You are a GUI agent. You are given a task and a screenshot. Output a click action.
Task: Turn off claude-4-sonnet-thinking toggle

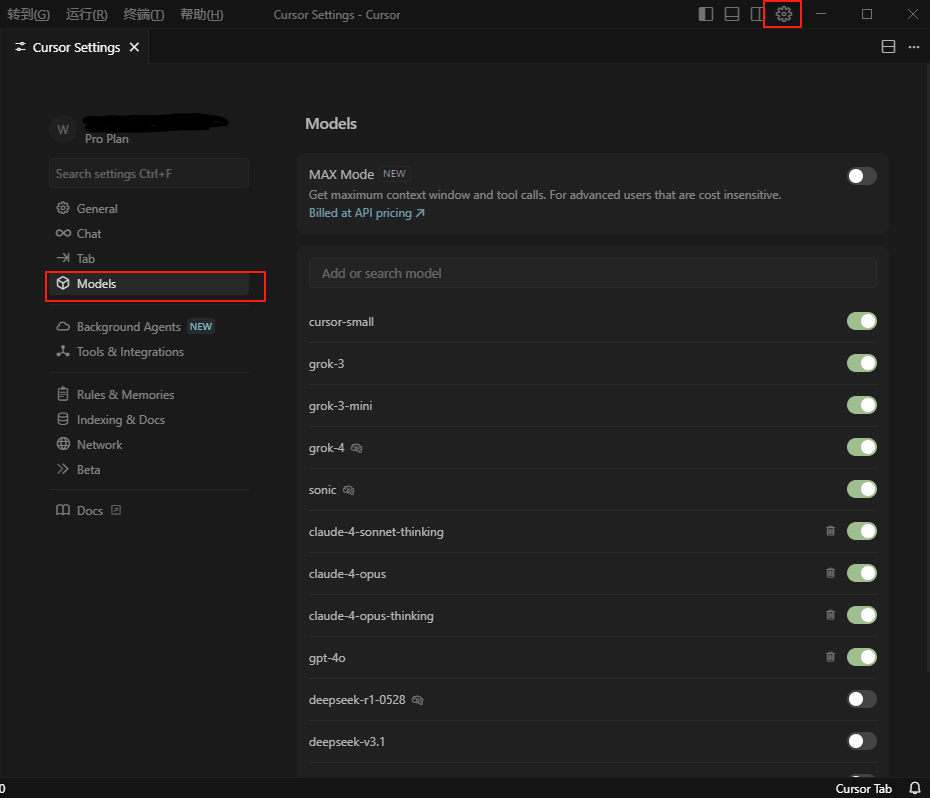coord(862,531)
